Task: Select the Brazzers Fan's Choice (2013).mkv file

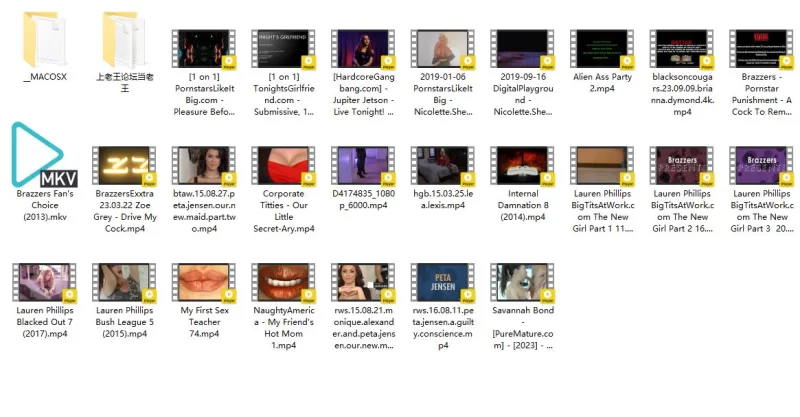Action: pyautogui.click(x=45, y=155)
